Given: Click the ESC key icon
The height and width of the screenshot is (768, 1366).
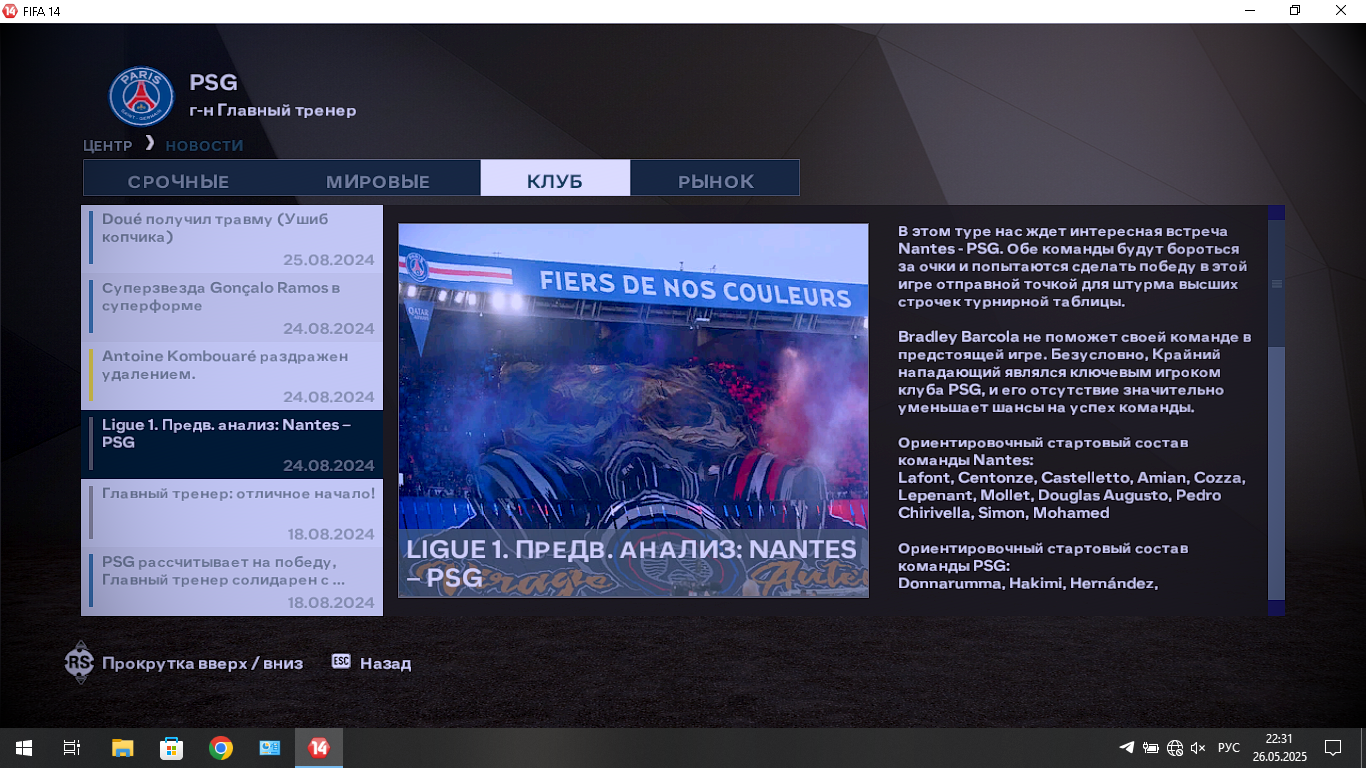Looking at the screenshot, I should (341, 662).
